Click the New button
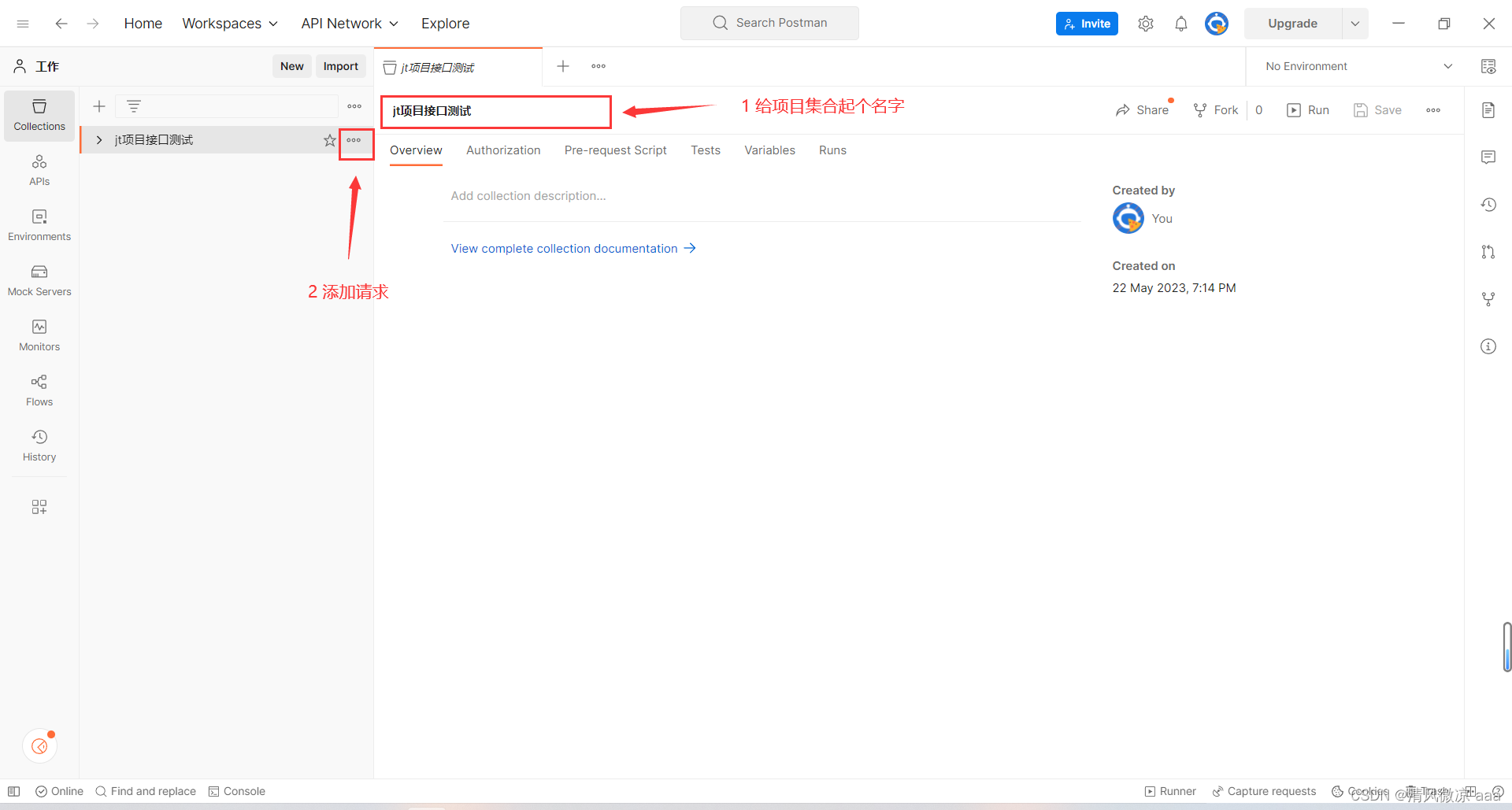 click(x=292, y=66)
